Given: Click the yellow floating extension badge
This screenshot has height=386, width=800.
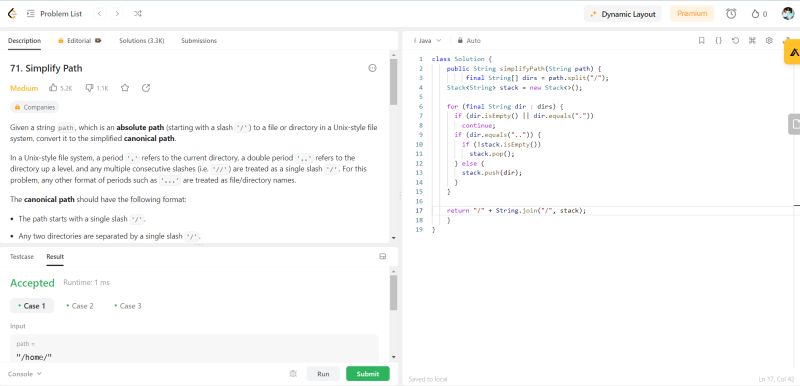Looking at the screenshot, I should [x=792, y=52].
